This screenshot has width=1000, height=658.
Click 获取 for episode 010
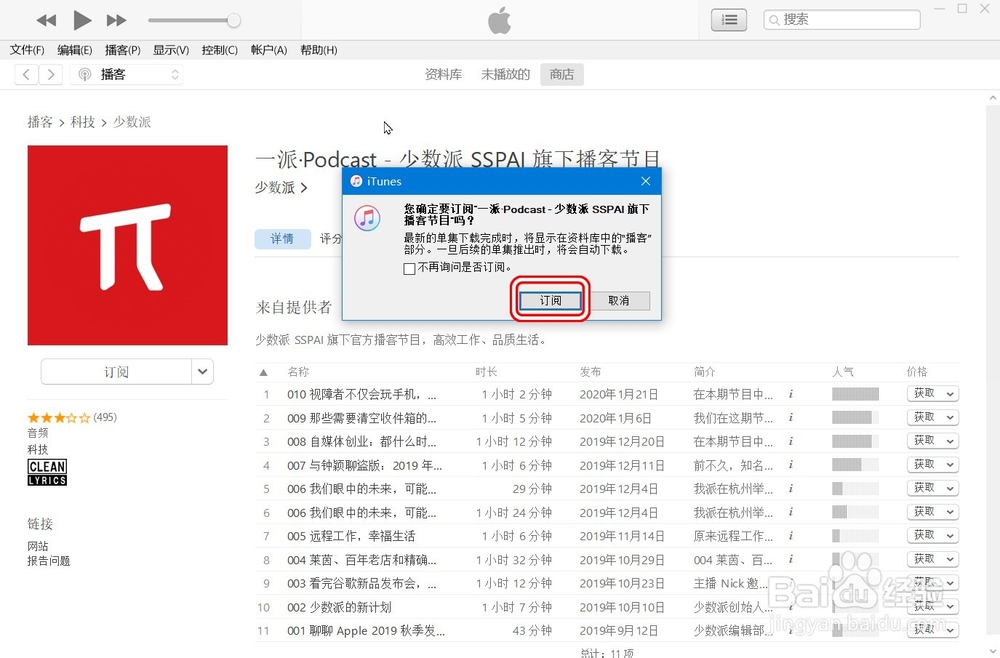tap(924, 393)
